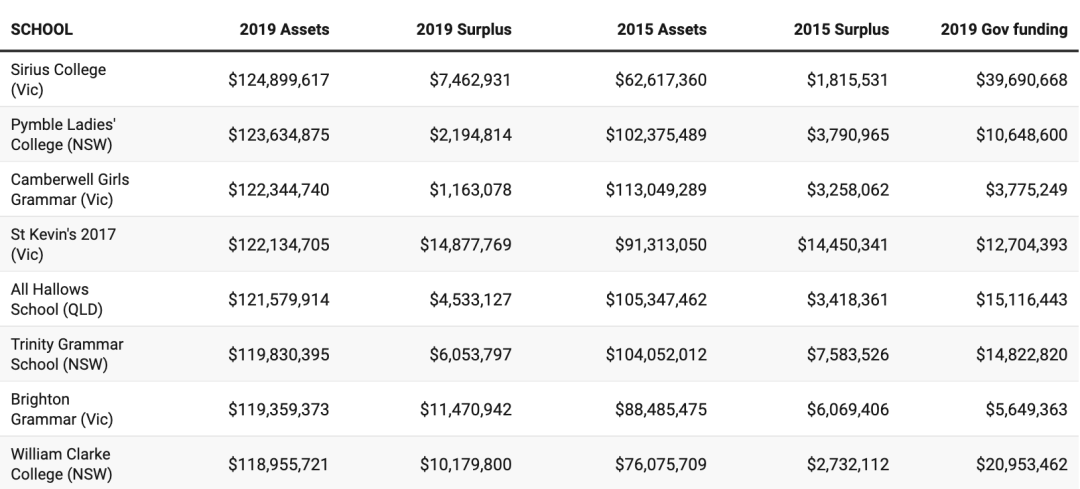Click Sirius College's $124,899,617 assets value
The image size is (1080, 489).
pyautogui.click(x=278, y=80)
